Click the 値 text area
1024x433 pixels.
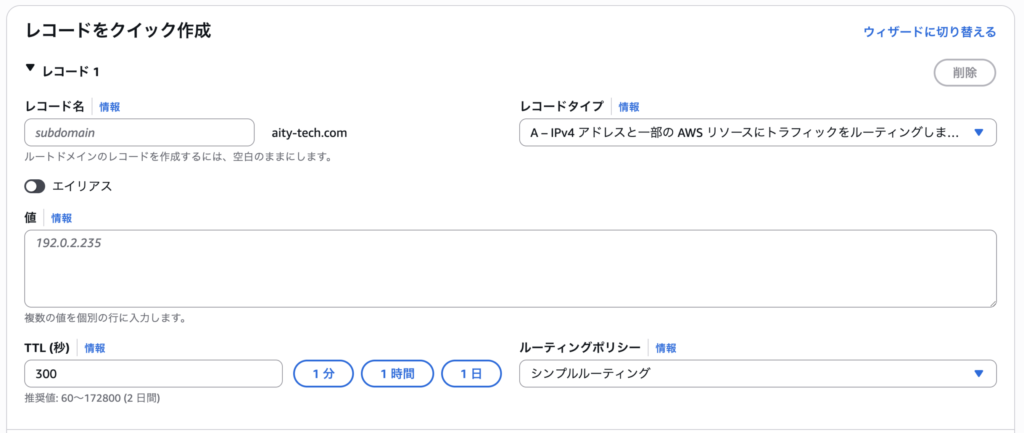click(510, 268)
